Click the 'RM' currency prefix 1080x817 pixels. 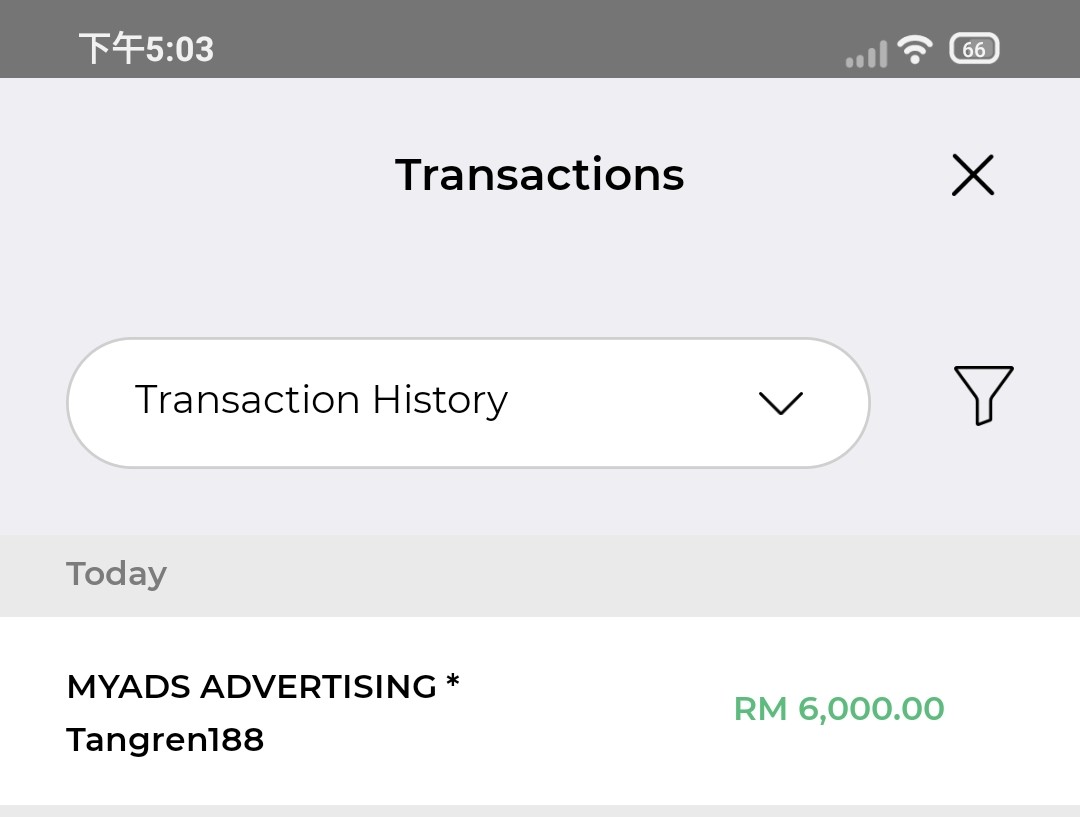click(x=760, y=709)
